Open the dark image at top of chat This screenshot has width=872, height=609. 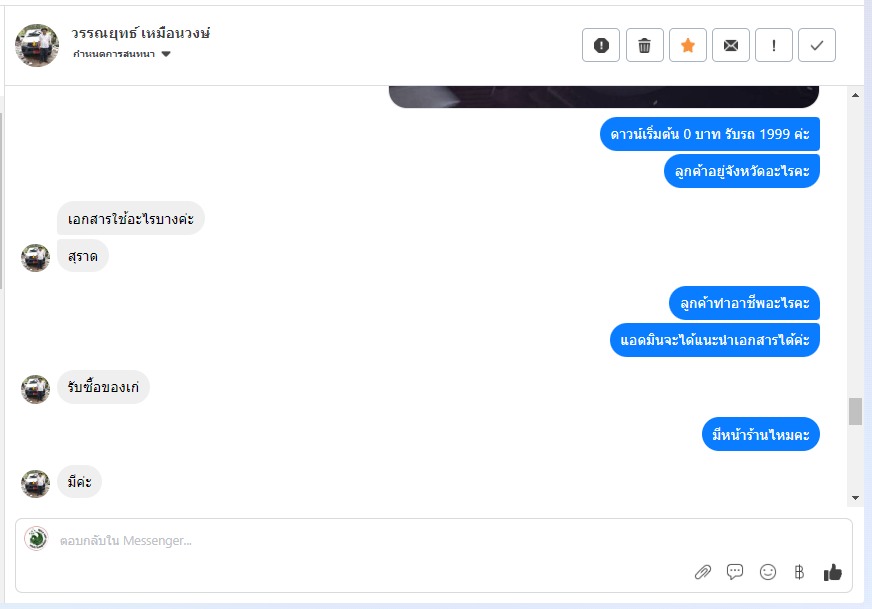pos(604,97)
